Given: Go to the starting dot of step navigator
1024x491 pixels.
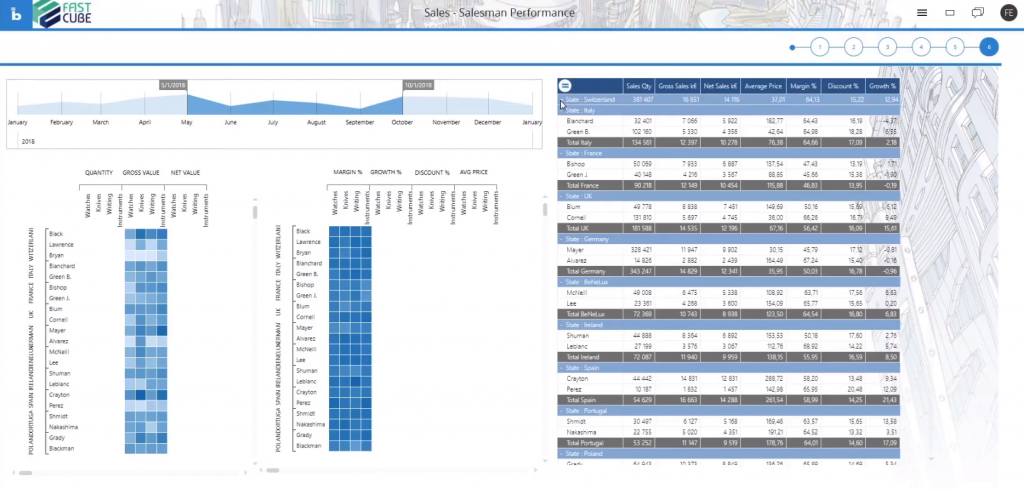Looking at the screenshot, I should click(792, 47).
